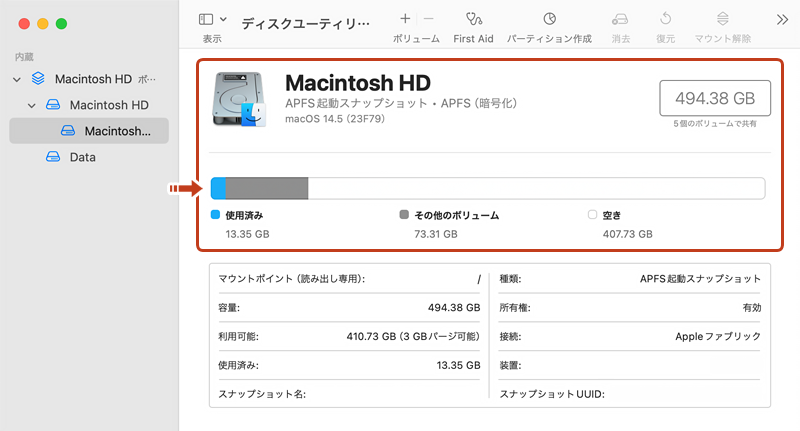Click the 接続 value Appleファブリック
Viewport: 800px width, 431px height.
tap(718, 337)
